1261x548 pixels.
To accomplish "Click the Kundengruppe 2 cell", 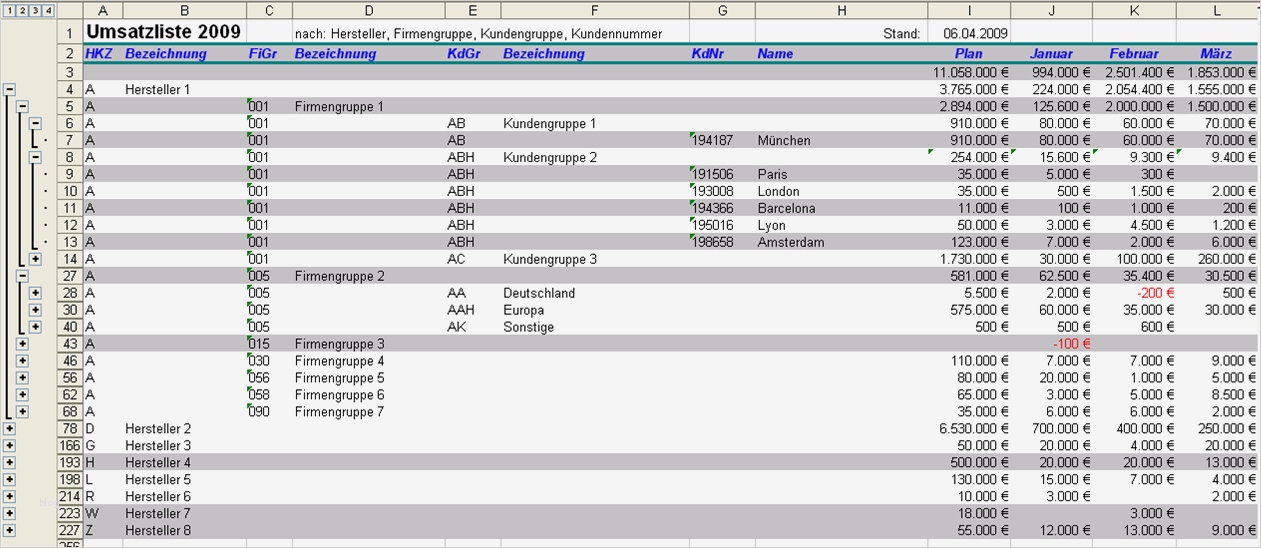I will click(595, 157).
